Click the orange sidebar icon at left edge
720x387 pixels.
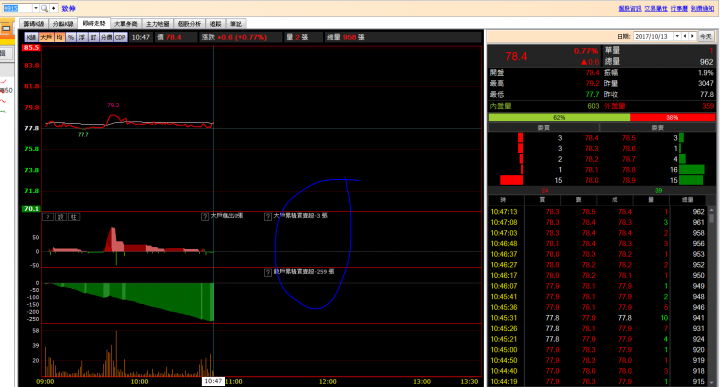tap(6, 29)
